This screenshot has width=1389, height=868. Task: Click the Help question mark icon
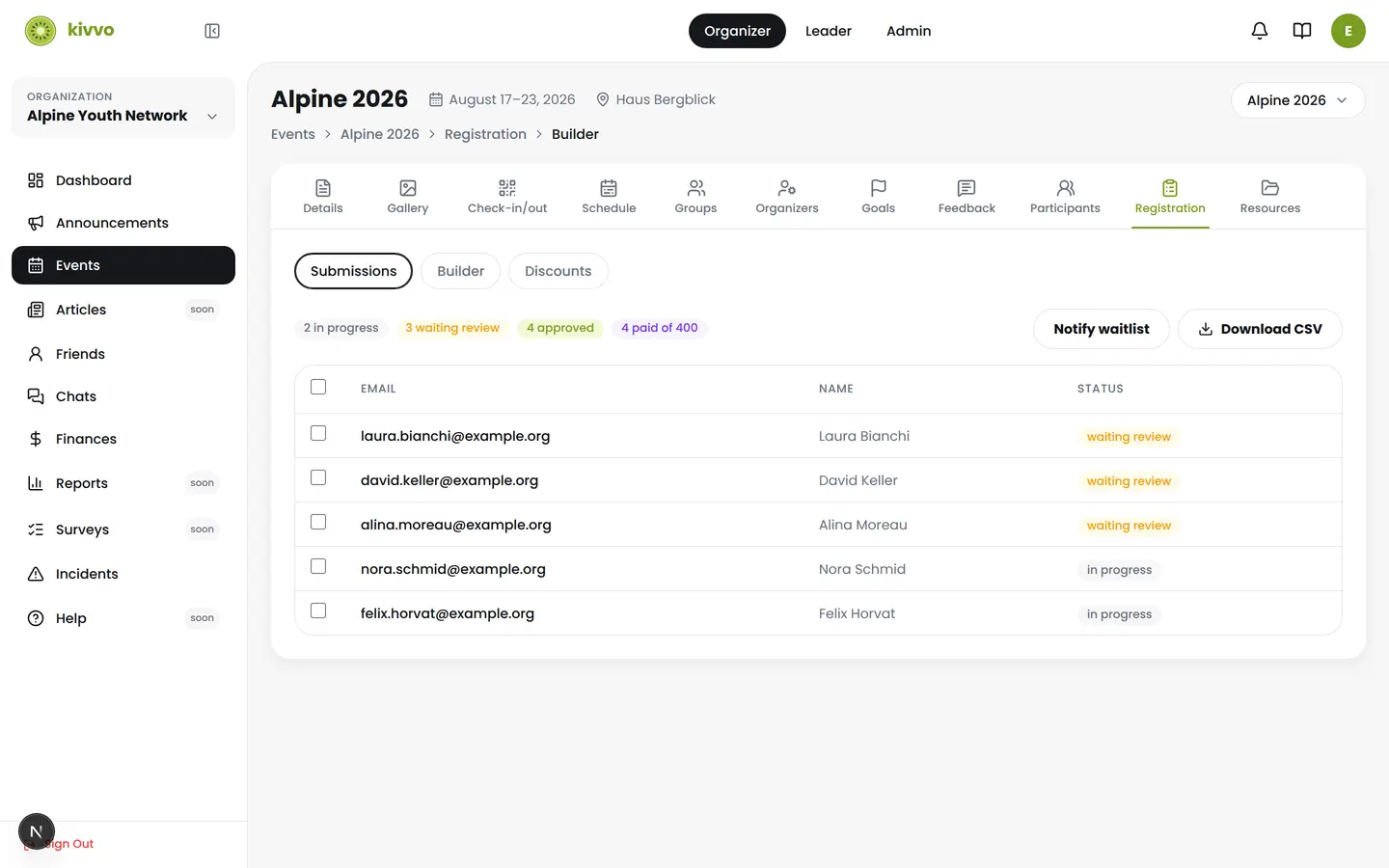click(36, 618)
